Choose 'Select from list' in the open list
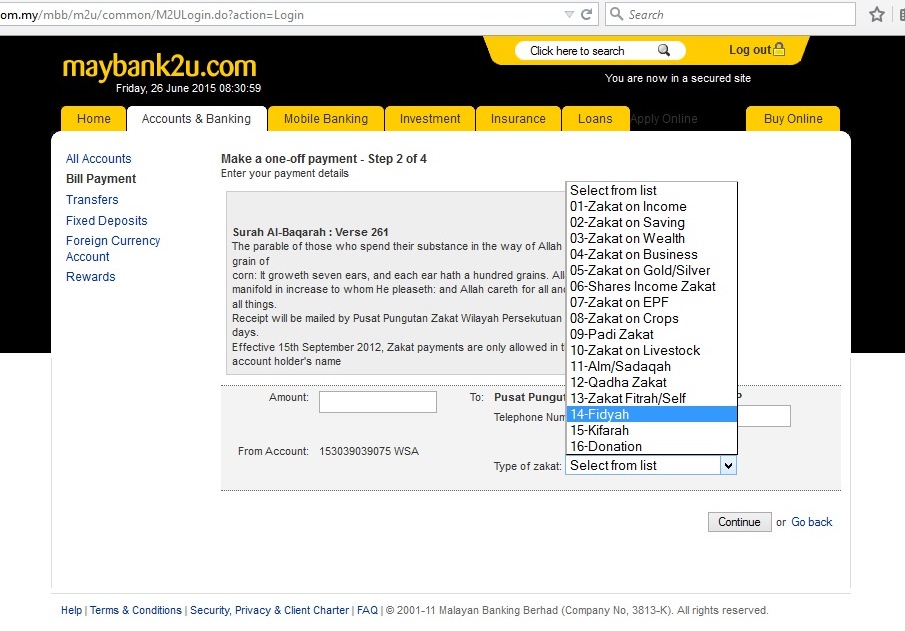The width and height of the screenshot is (905, 631). click(x=651, y=191)
